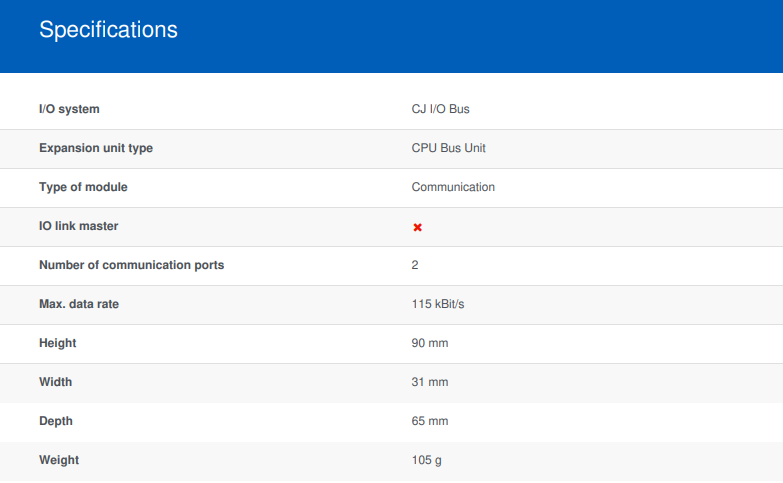
Task: Click the 'Communication' value
Action: pyautogui.click(x=453, y=187)
